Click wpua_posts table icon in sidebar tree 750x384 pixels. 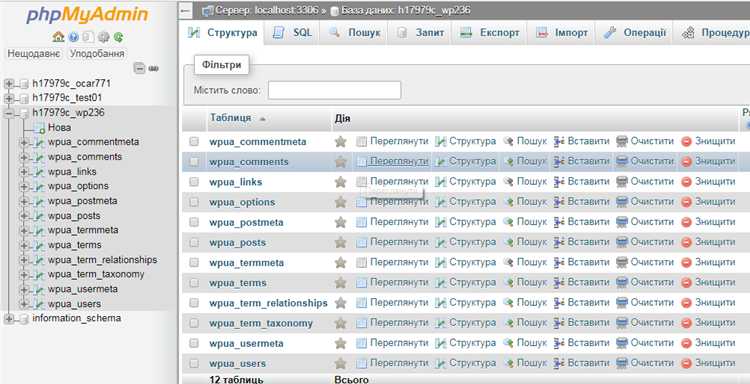40,216
